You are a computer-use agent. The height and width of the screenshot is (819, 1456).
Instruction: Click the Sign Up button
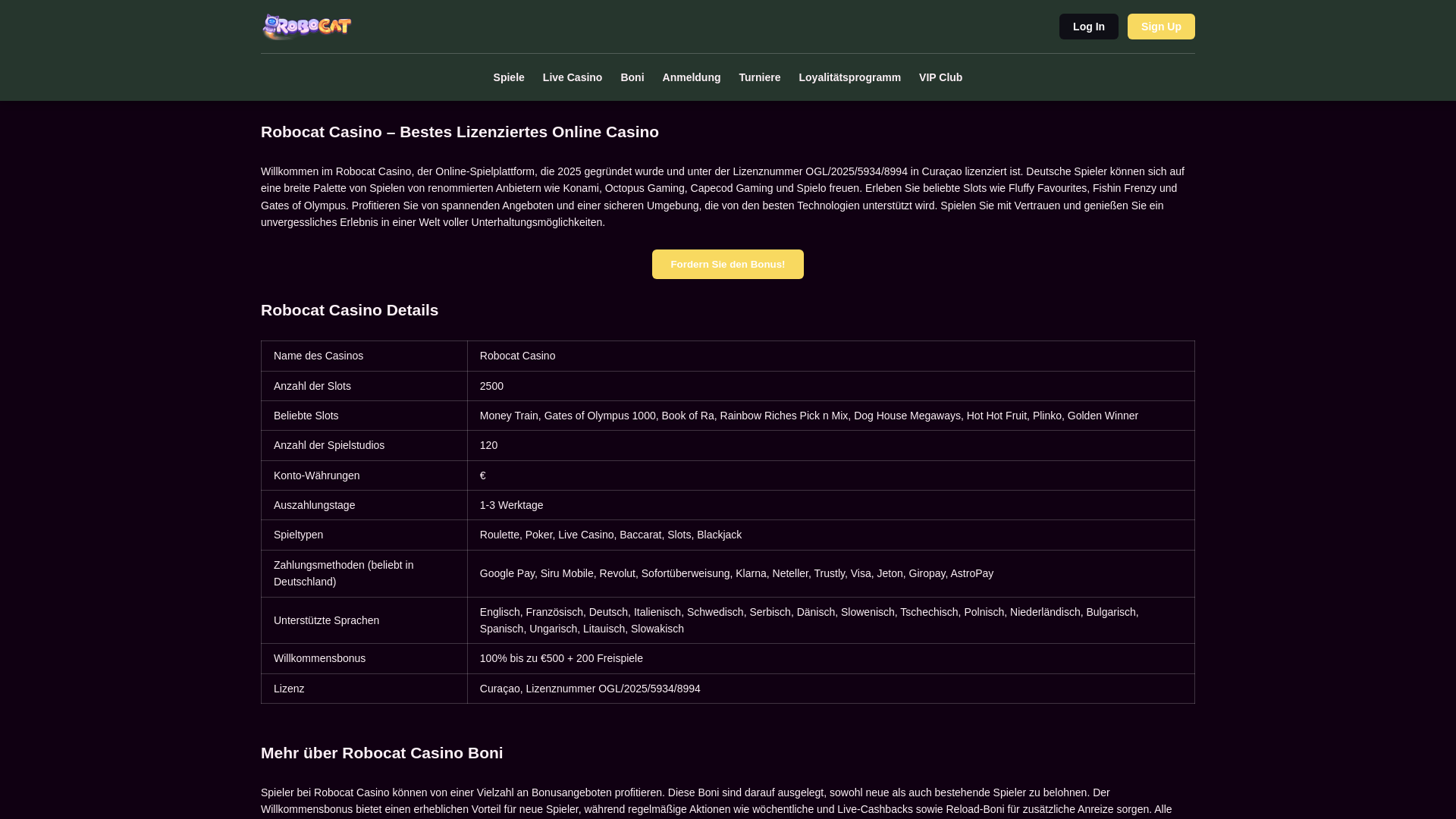point(1161,27)
